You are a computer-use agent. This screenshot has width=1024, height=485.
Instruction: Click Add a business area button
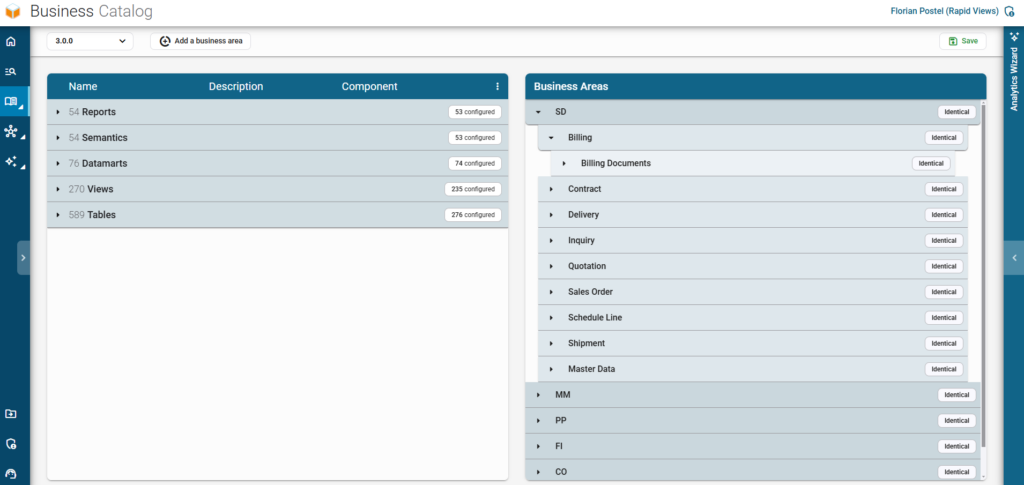point(200,41)
